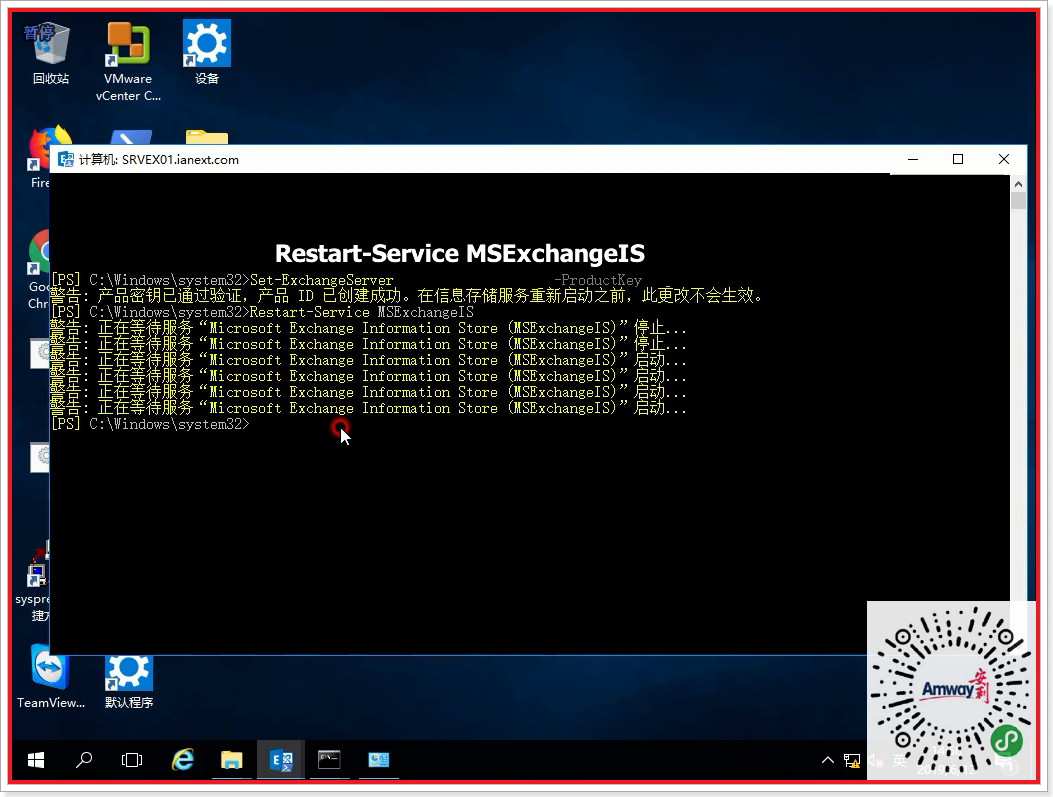Select the sysprep desktop shortcut
This screenshot has height=797, width=1053.
(x=34, y=583)
